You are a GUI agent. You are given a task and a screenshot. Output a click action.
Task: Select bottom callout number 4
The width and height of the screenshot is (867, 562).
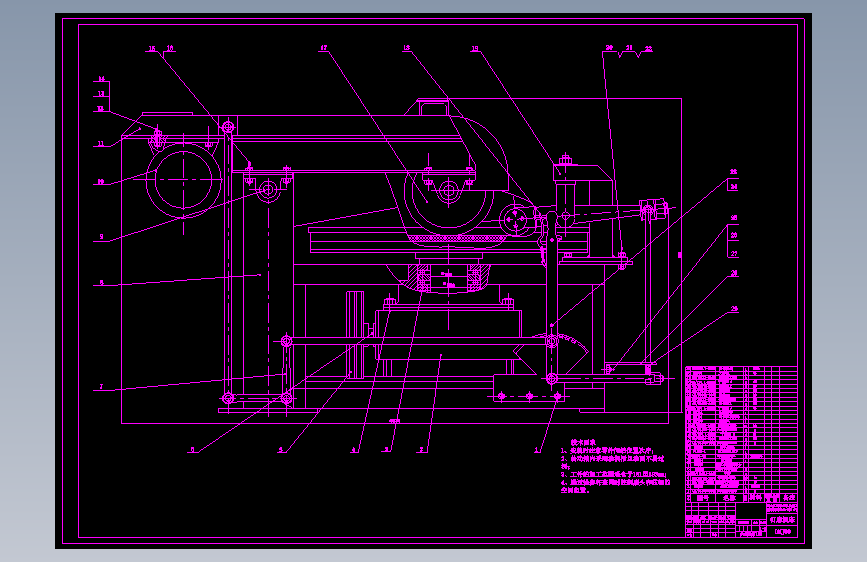point(354,450)
